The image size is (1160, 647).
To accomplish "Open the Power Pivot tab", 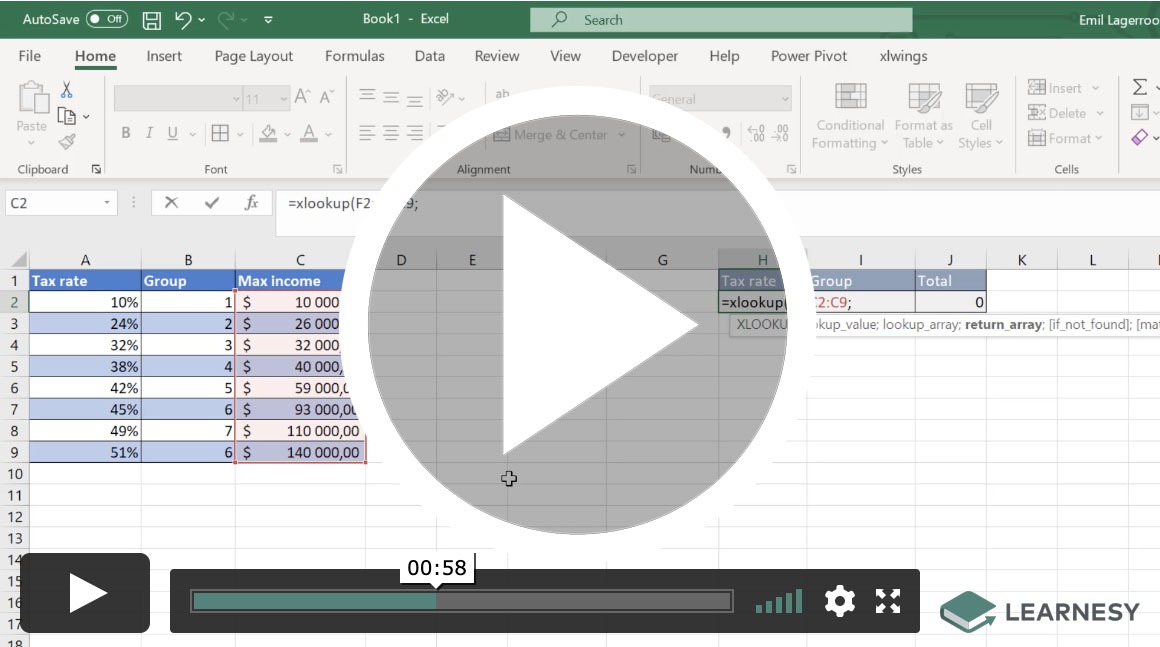I will (x=808, y=56).
